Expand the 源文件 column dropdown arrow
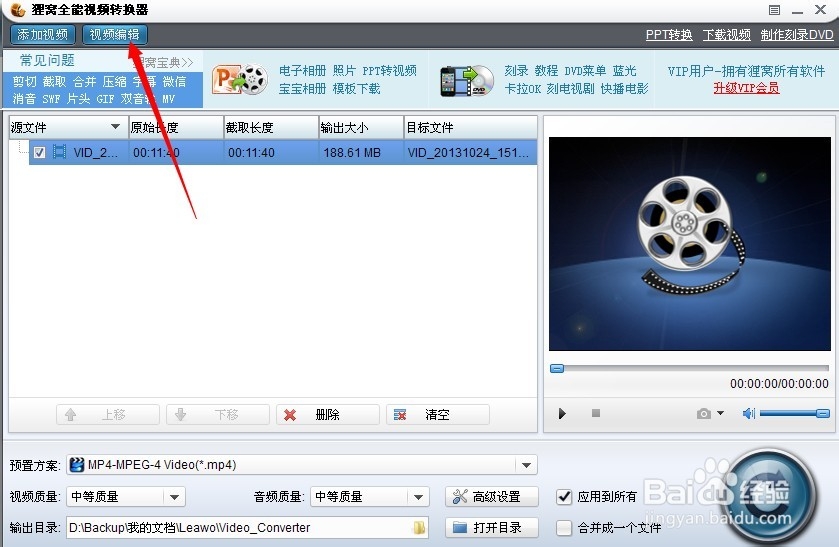The image size is (839, 547). click(x=115, y=127)
